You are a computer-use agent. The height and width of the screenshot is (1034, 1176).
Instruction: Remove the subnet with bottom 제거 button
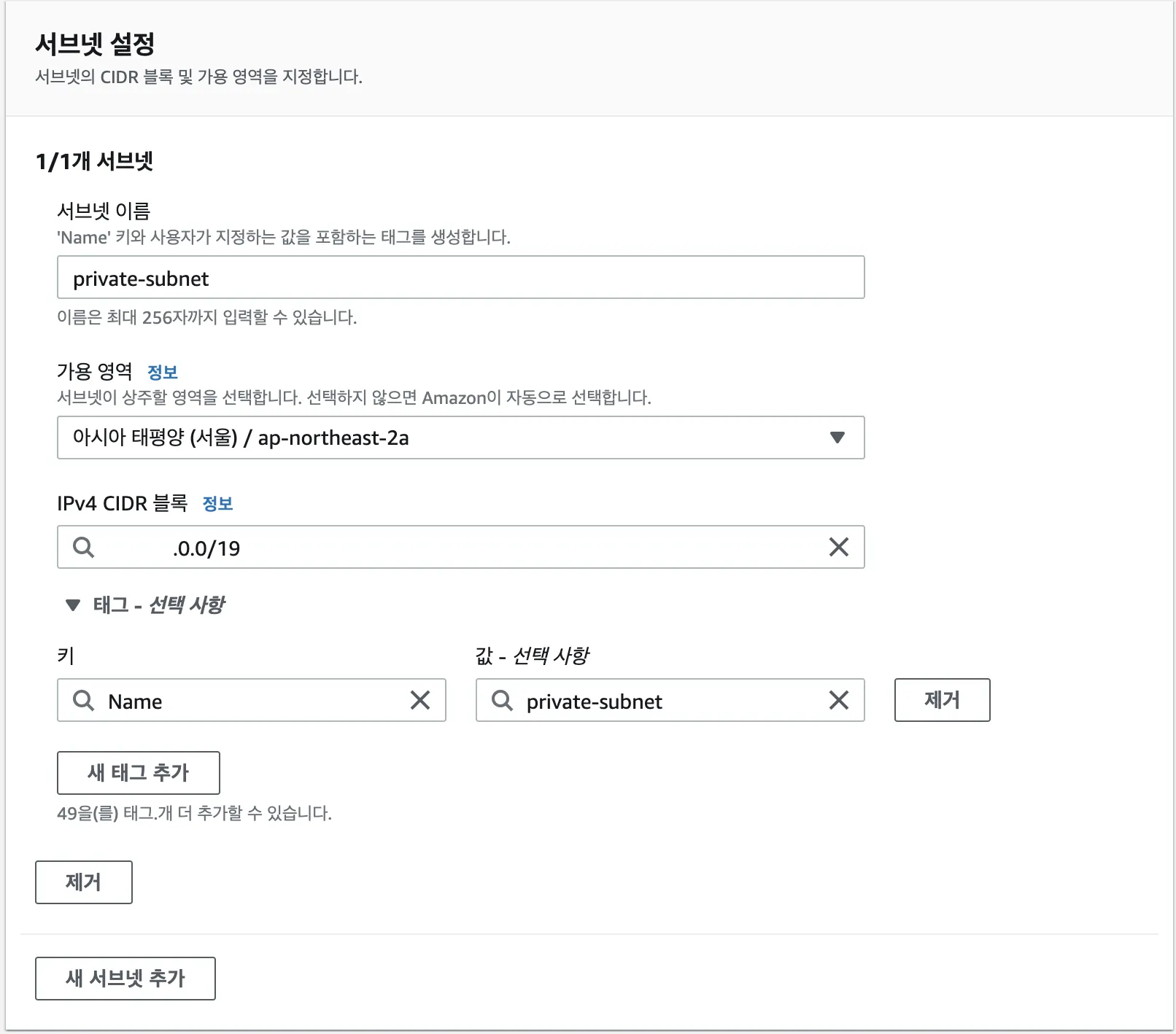pyautogui.click(x=84, y=882)
